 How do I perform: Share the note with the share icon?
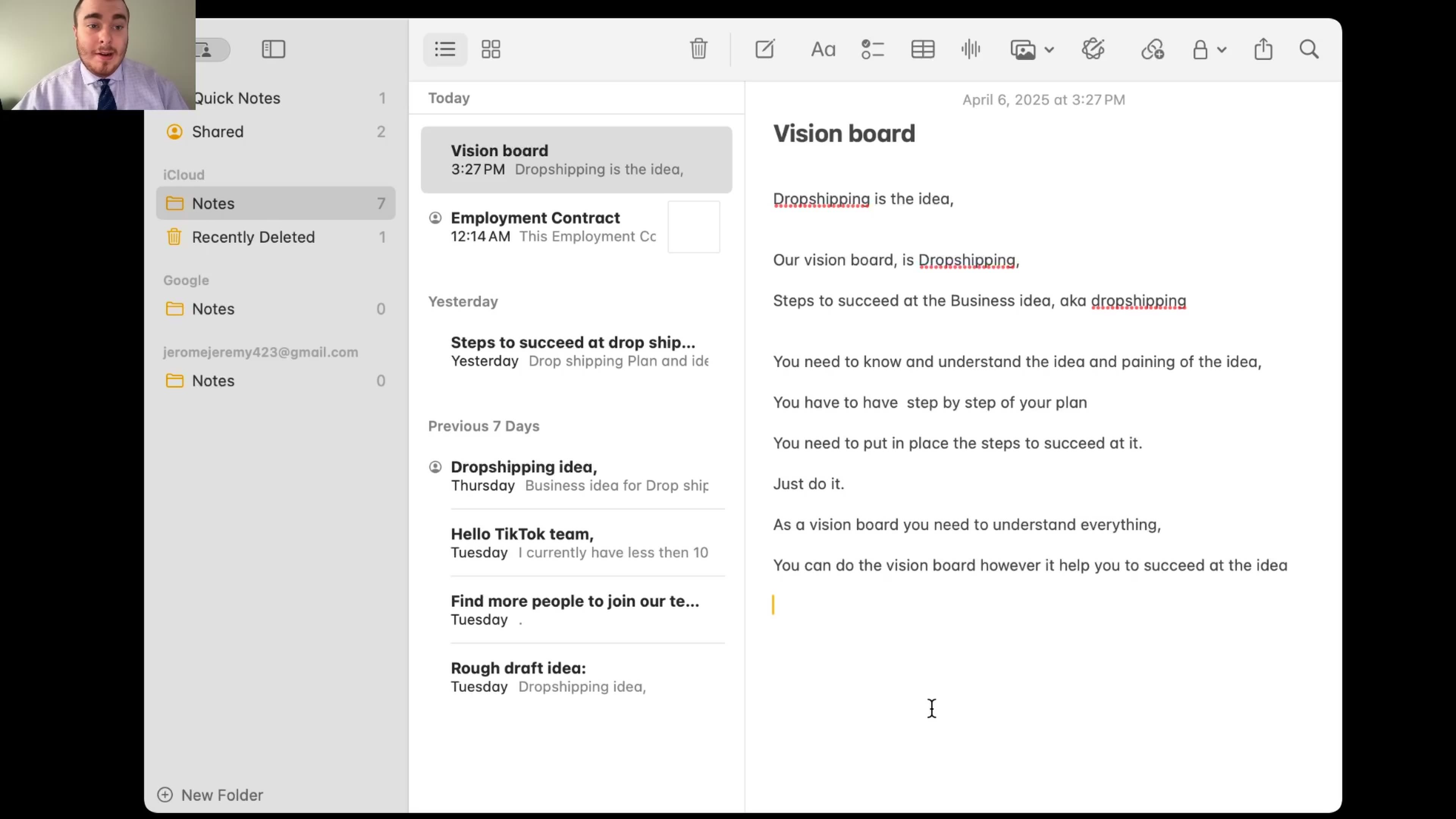pyautogui.click(x=1263, y=49)
